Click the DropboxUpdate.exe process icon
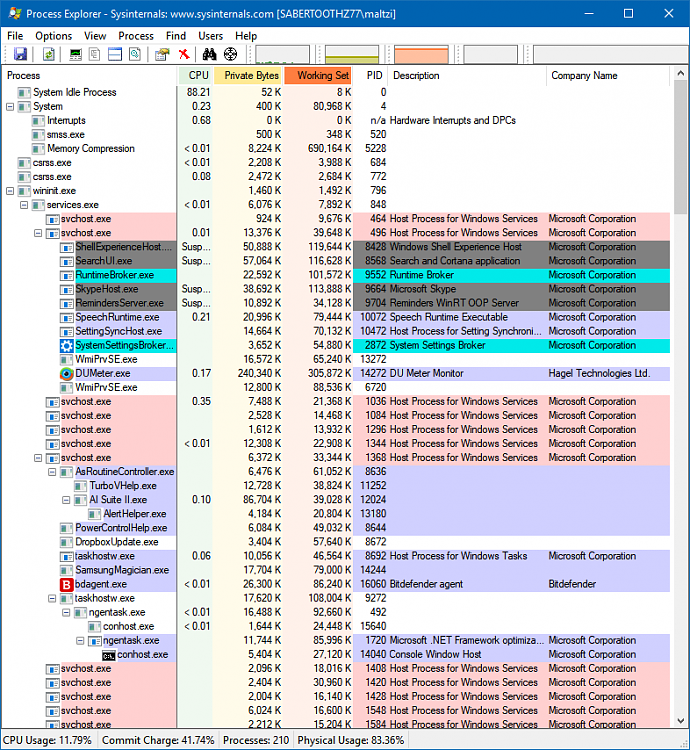 tap(66, 542)
